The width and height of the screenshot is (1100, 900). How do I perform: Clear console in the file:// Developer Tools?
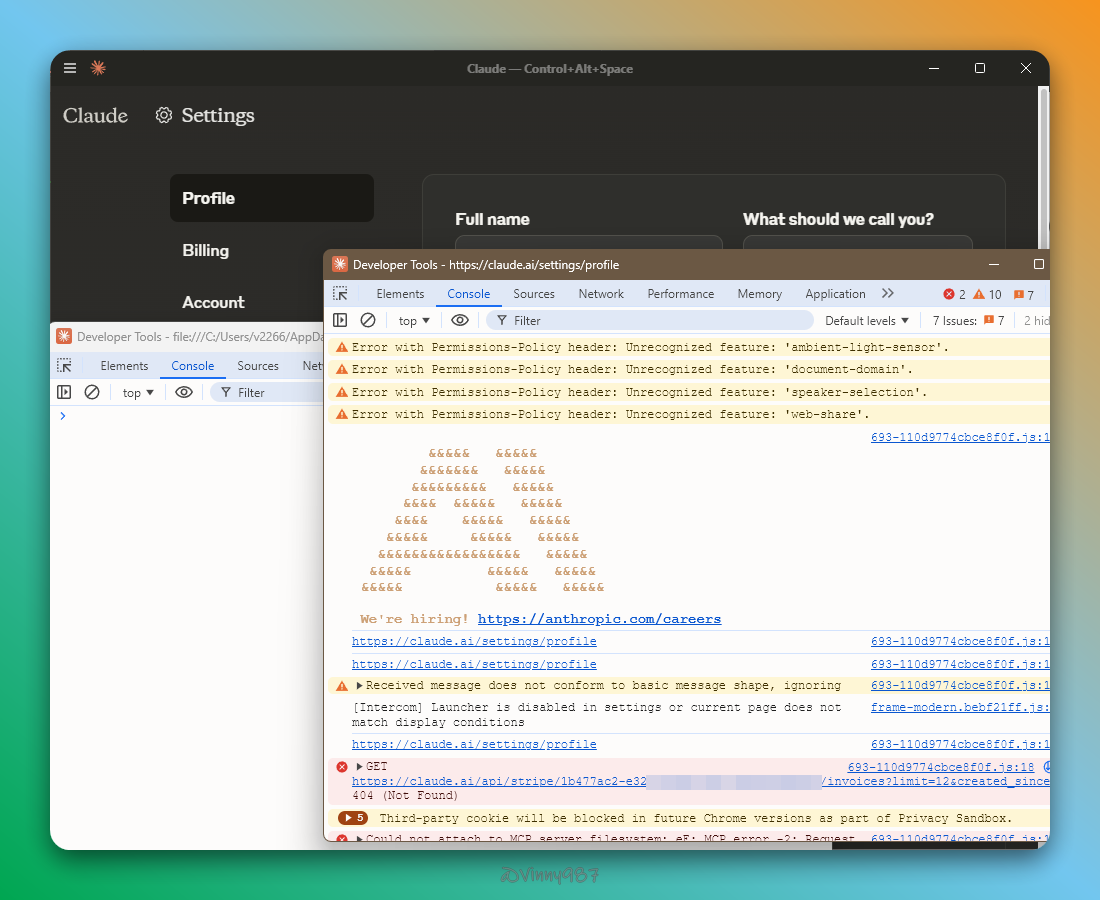[92, 392]
